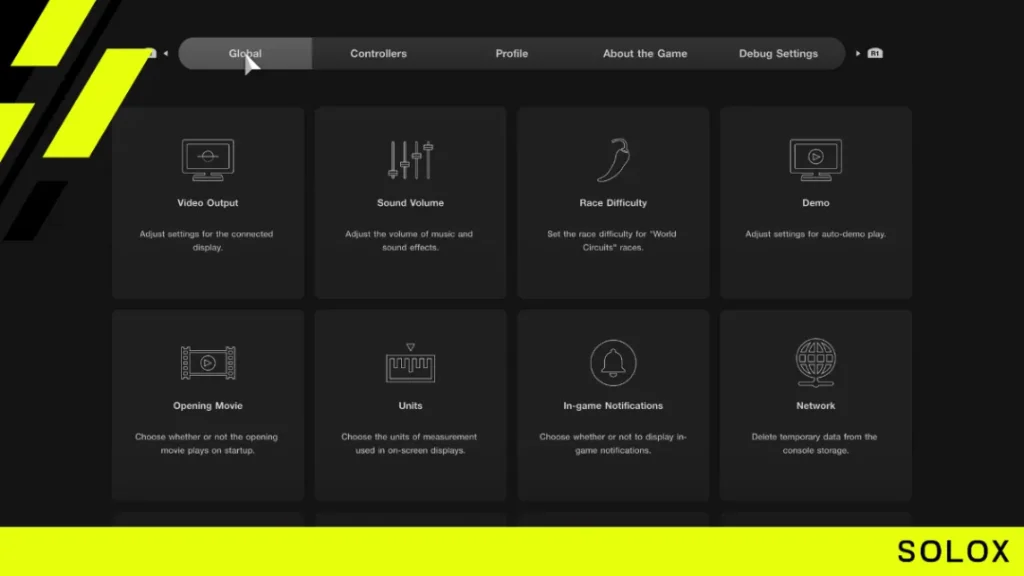
Task: Open the Opening Movie title
Action: pyautogui.click(x=208, y=406)
